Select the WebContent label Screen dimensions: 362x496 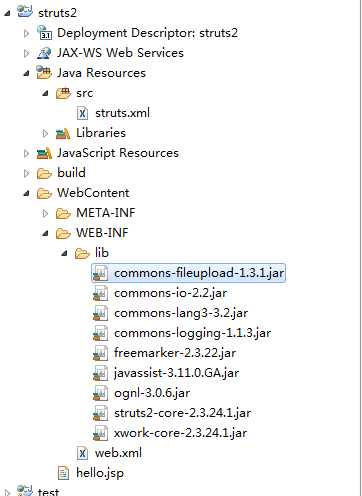point(93,193)
